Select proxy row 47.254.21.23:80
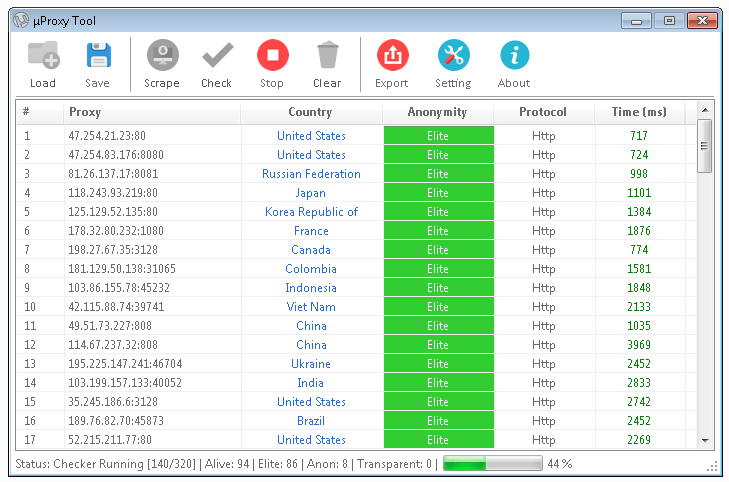This screenshot has width=729, height=482. 107,136
